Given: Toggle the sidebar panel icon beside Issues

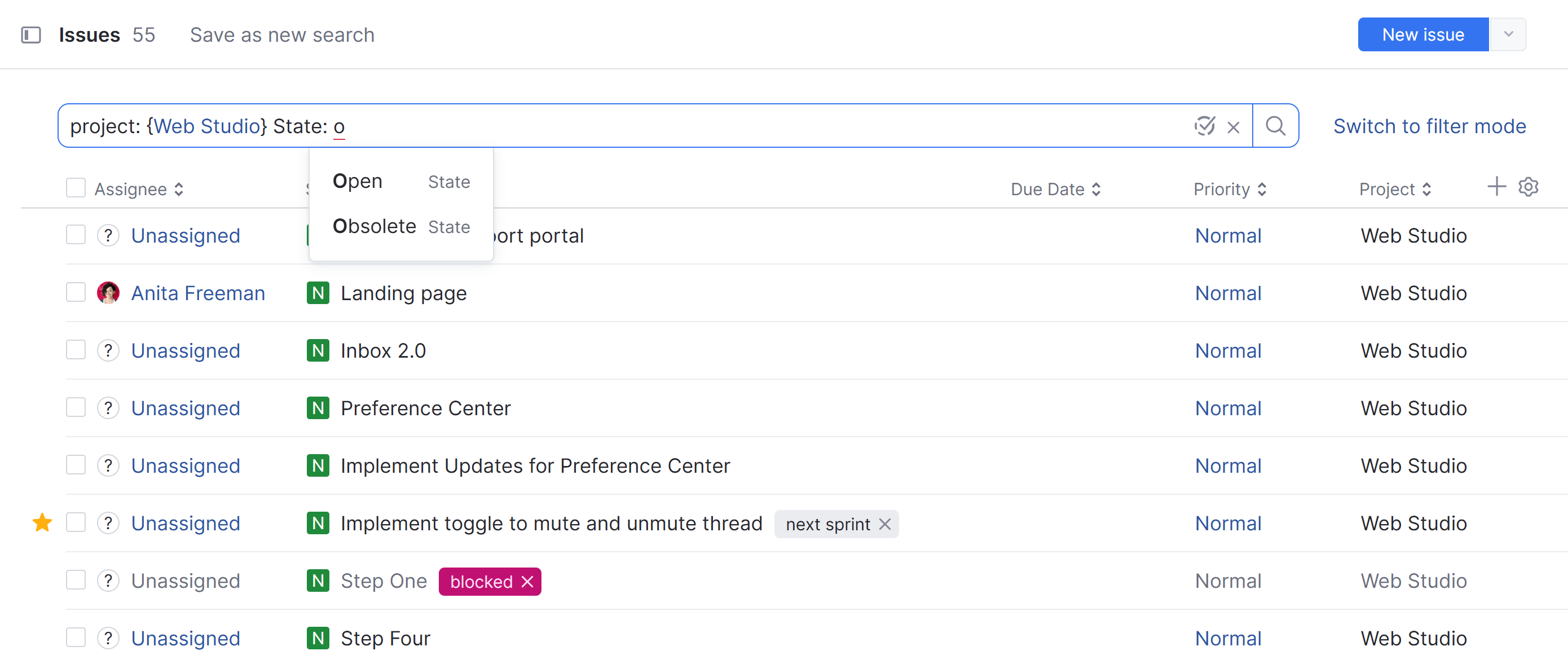Looking at the screenshot, I should [31, 34].
